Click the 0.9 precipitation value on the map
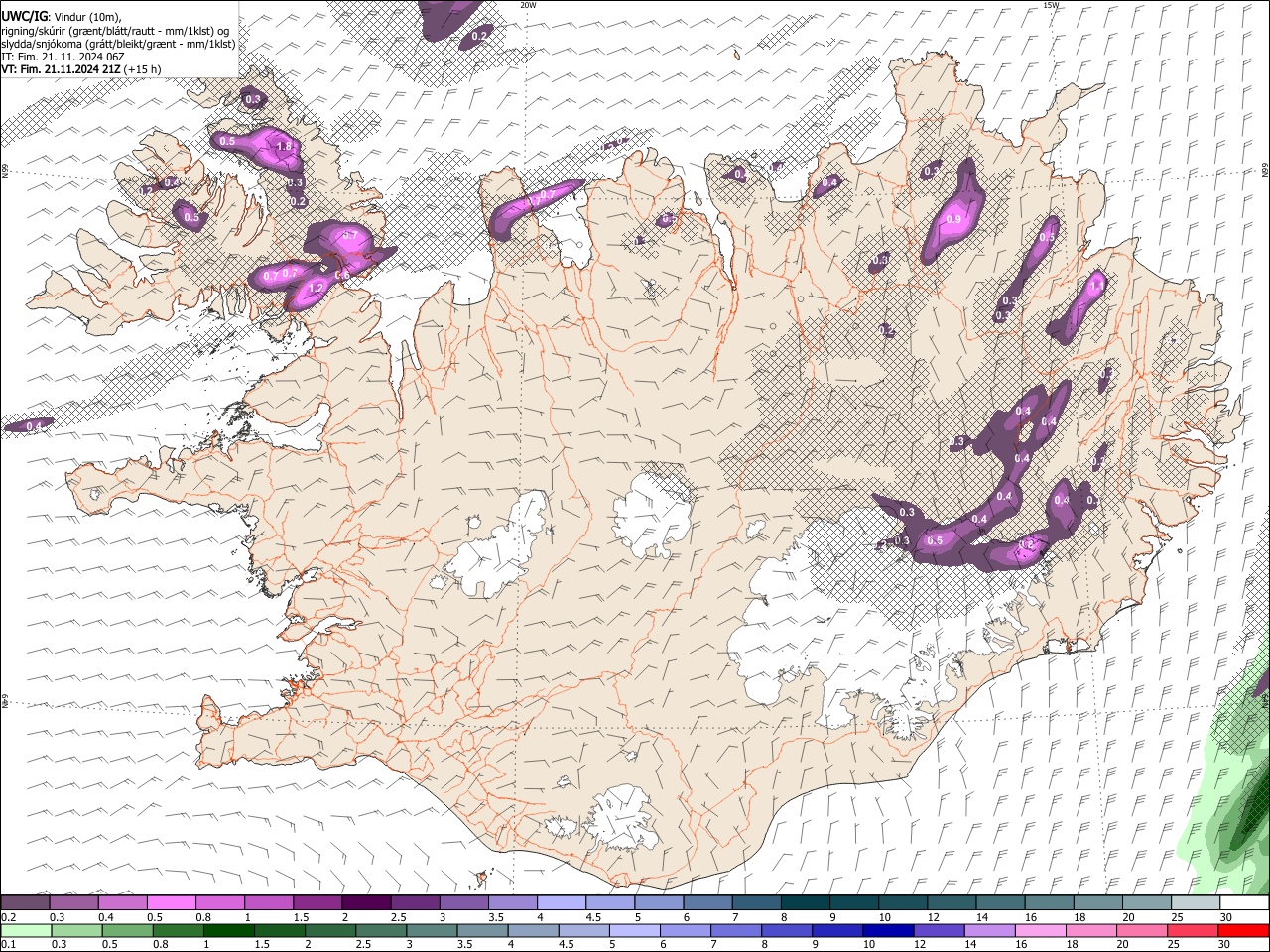The width and height of the screenshot is (1270, 952). [954, 219]
